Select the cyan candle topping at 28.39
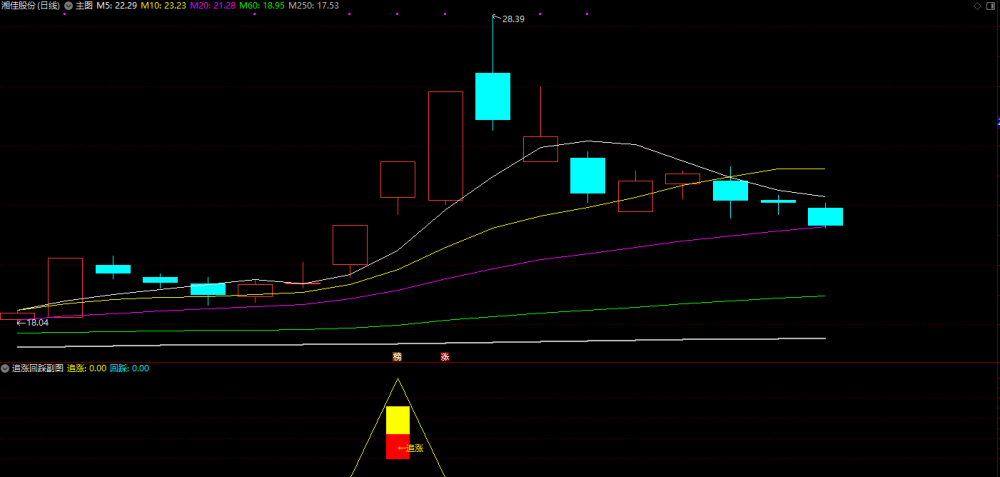 pyautogui.click(x=492, y=96)
